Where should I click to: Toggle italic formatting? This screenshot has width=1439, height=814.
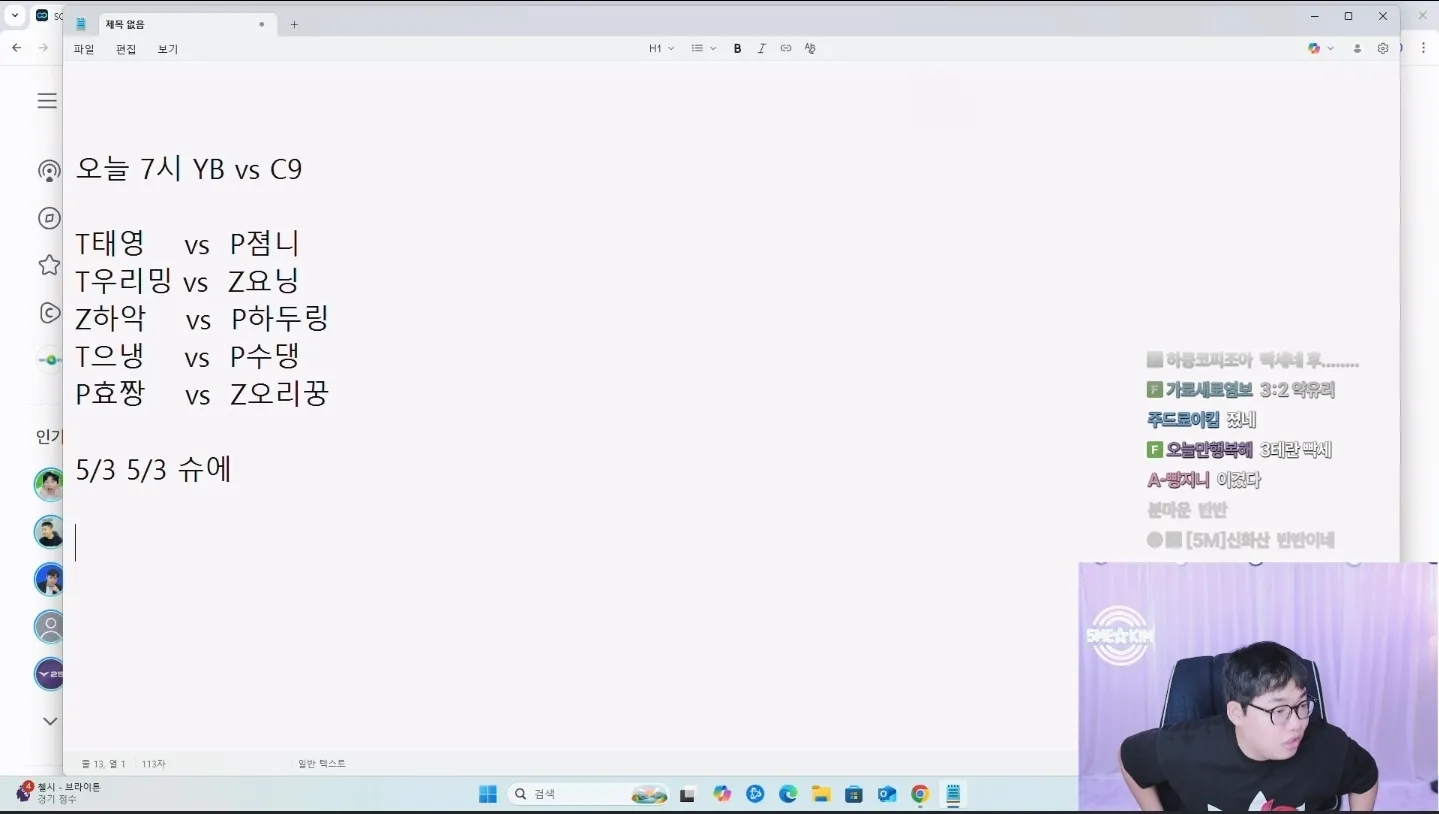click(762, 48)
